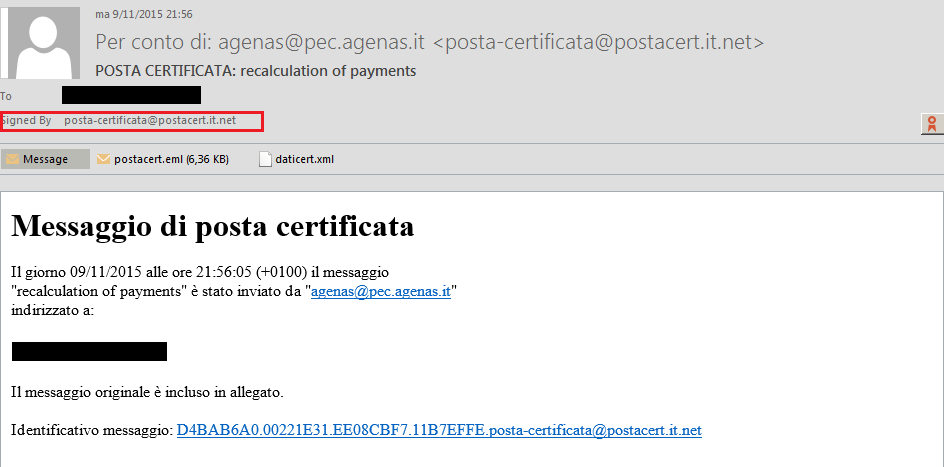Click the sender avatar placeholder picture
The image size is (944, 467).
(x=43, y=43)
